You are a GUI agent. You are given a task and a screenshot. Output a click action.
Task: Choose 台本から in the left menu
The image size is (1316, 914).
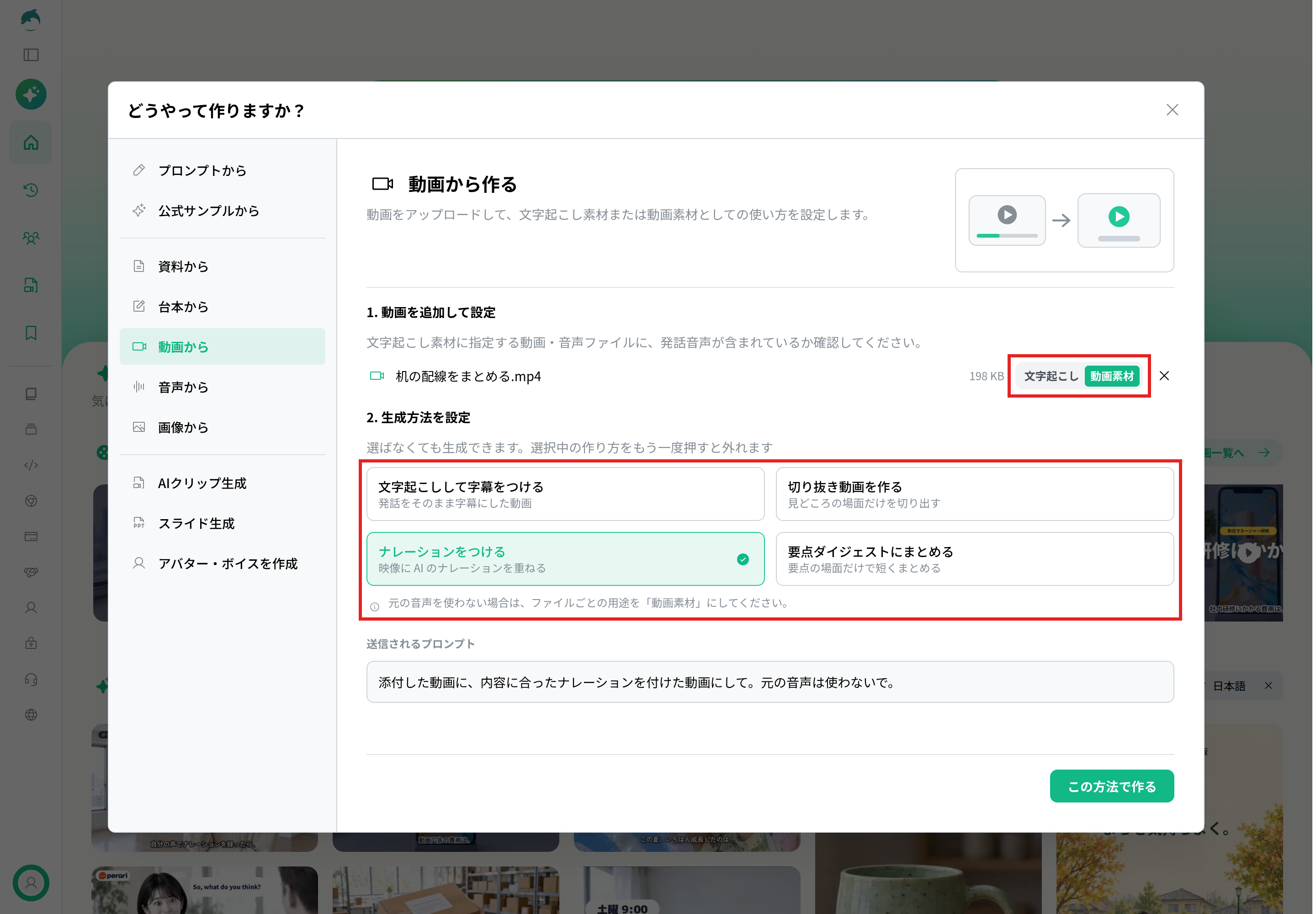point(222,306)
